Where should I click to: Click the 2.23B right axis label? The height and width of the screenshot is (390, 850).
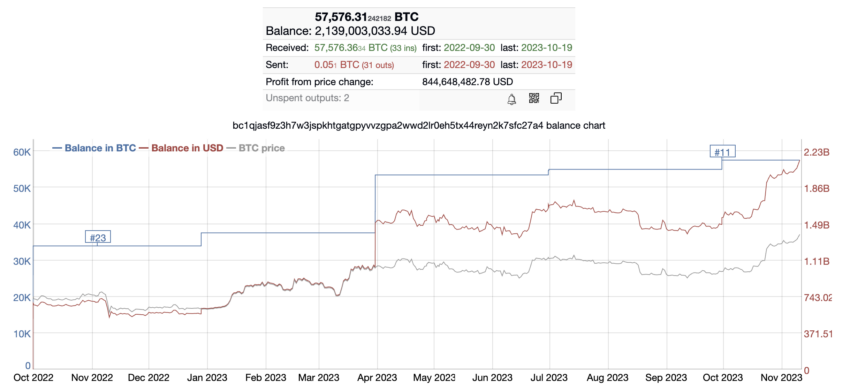click(814, 152)
